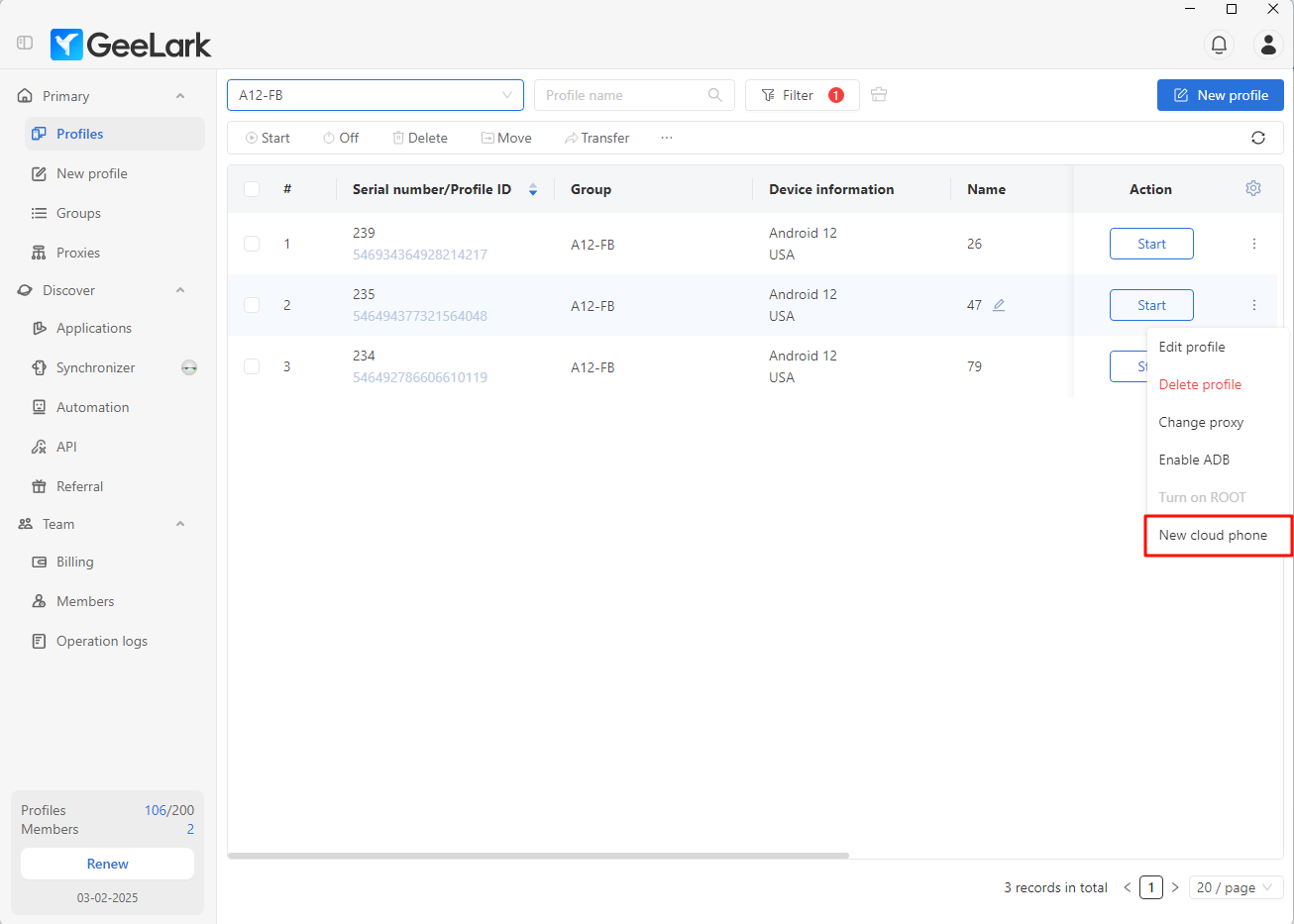
Task: Click the toolbar Transfer action
Action: point(596,138)
